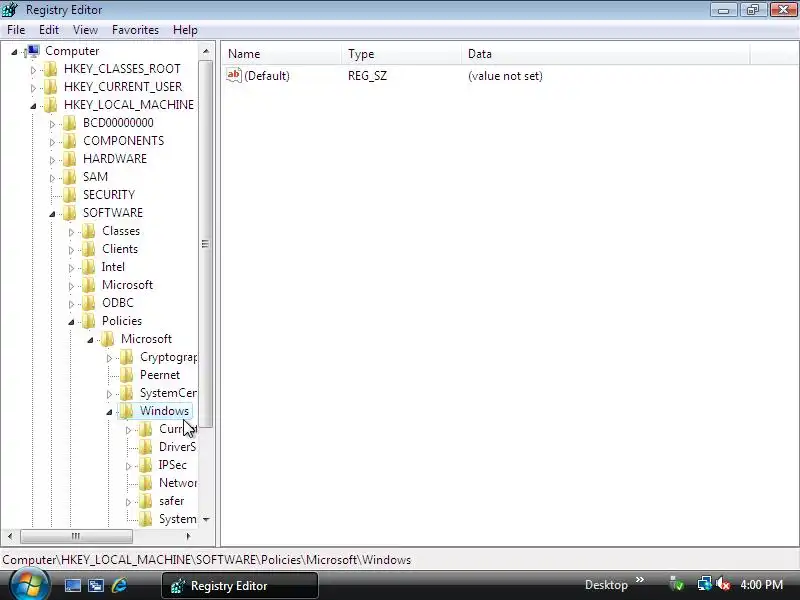The image size is (800, 600).
Task: Select the safer folder icon
Action: [145, 501]
